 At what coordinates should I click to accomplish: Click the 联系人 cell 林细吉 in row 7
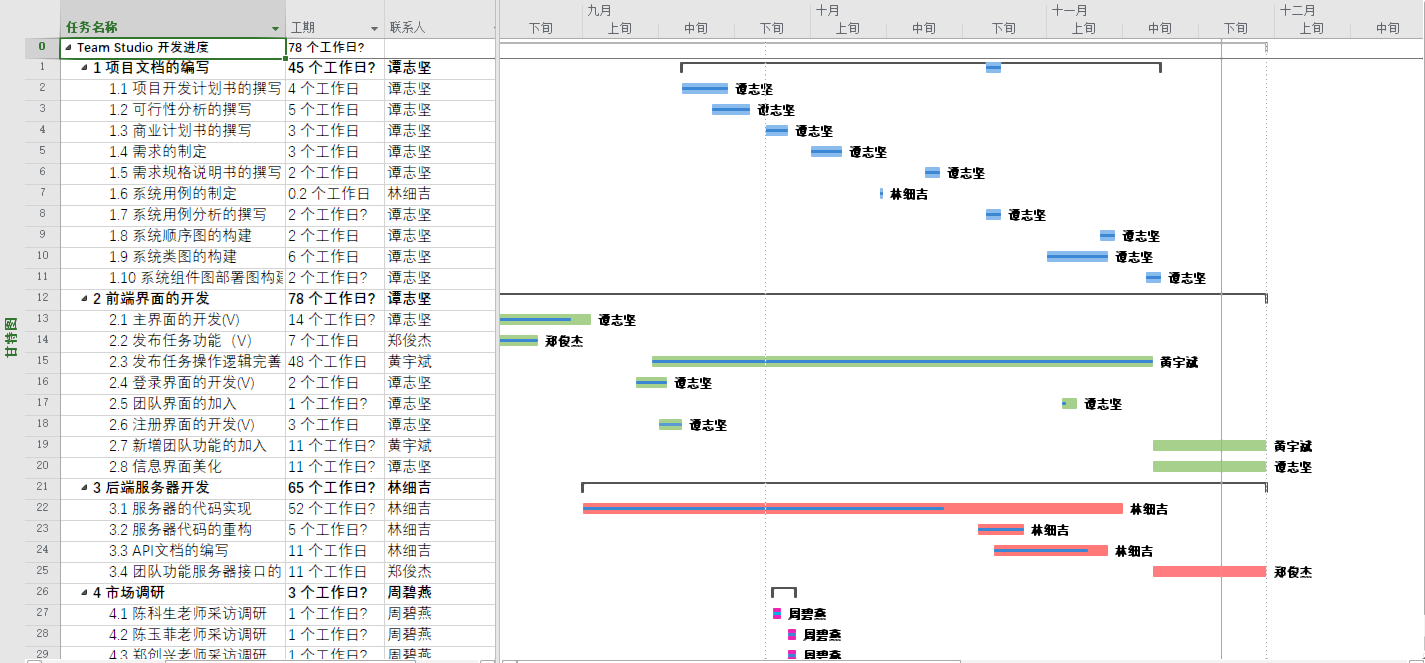(x=438, y=193)
